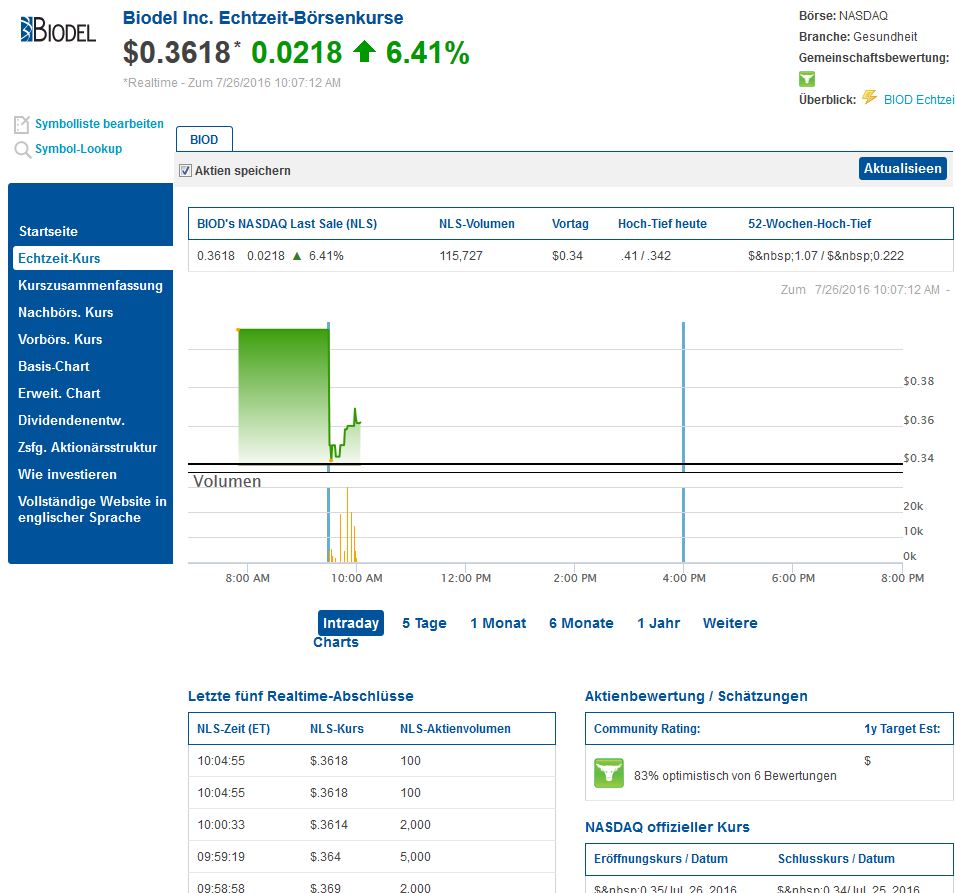This screenshot has height=893, width=955.
Task: Open Erweit. Chart in sidebar
Action: coord(59,394)
